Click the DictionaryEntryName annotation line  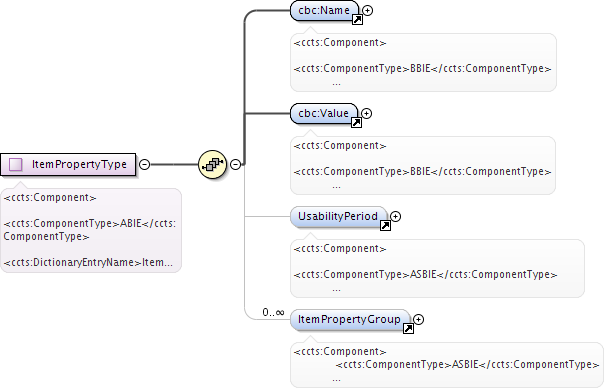coord(88,262)
